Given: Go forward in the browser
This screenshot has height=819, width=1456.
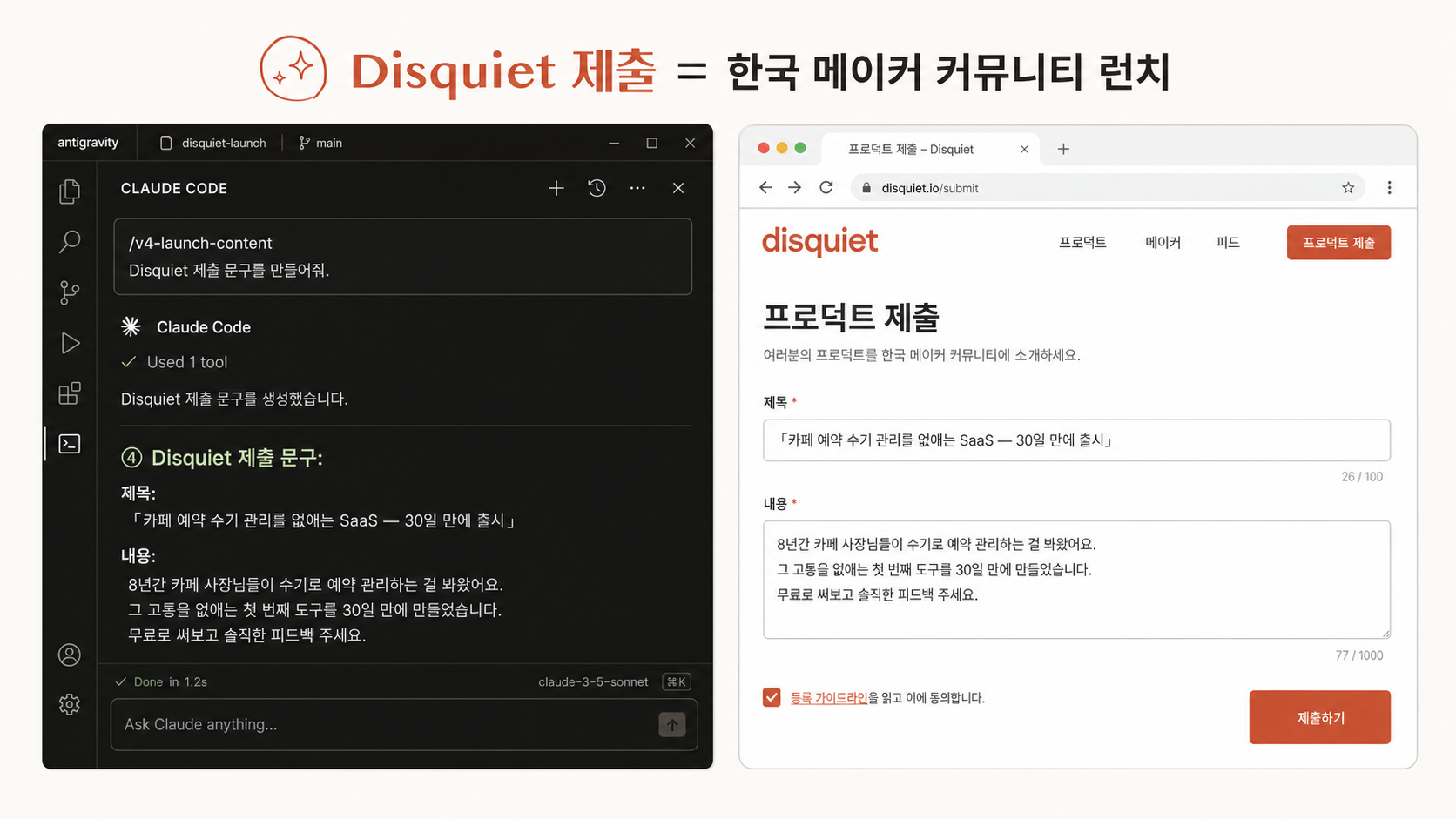Looking at the screenshot, I should tap(794, 187).
